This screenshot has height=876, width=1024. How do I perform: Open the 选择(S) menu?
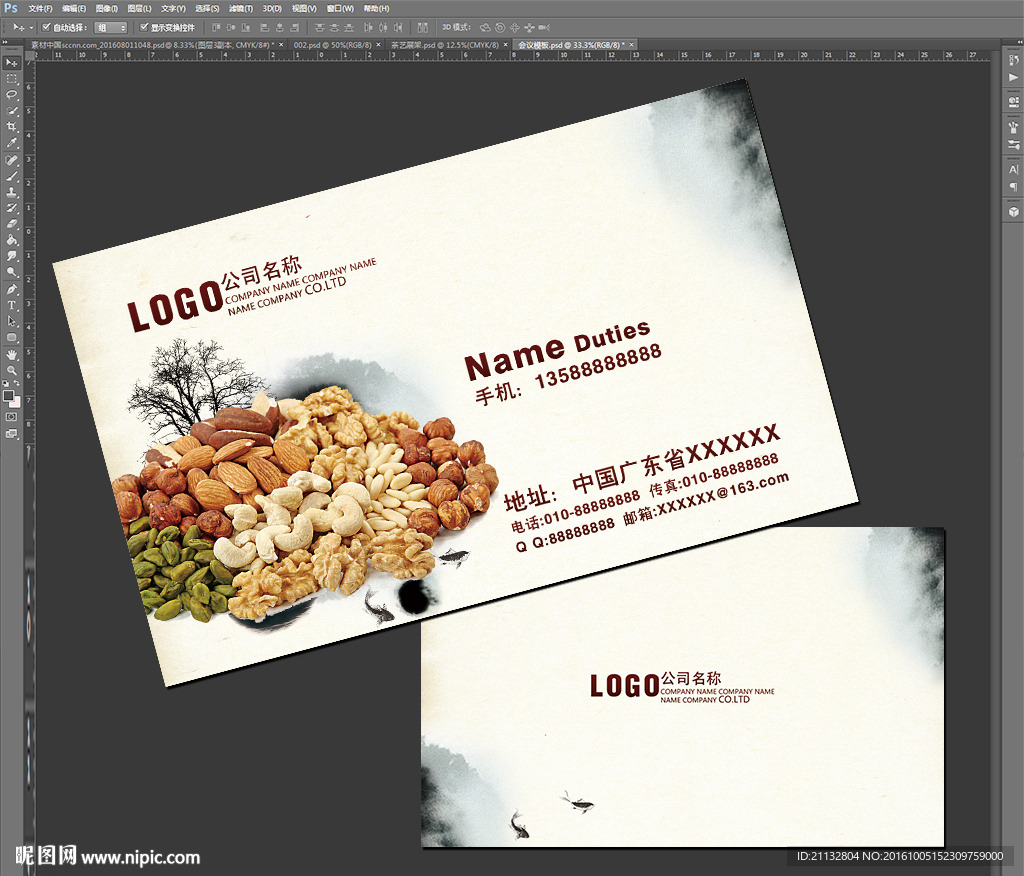[207, 8]
